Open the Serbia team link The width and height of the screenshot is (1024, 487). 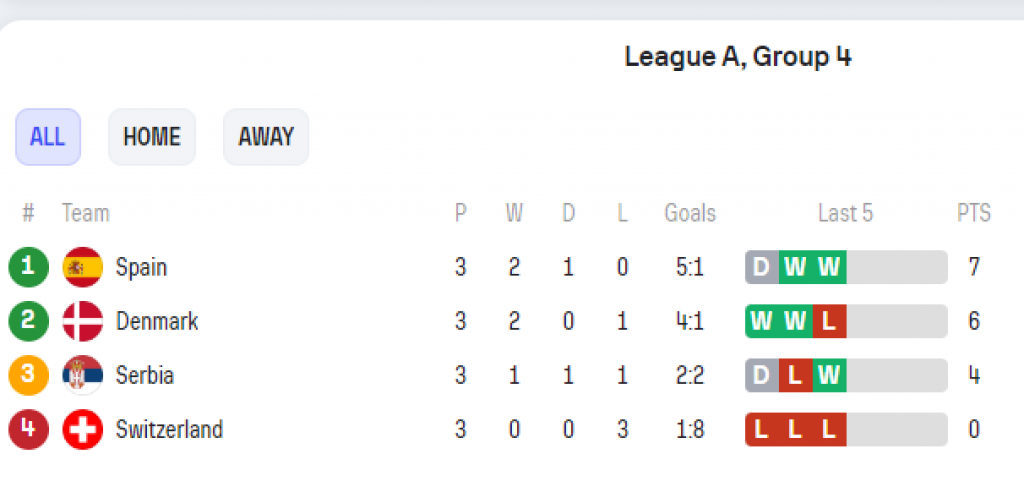coord(145,375)
